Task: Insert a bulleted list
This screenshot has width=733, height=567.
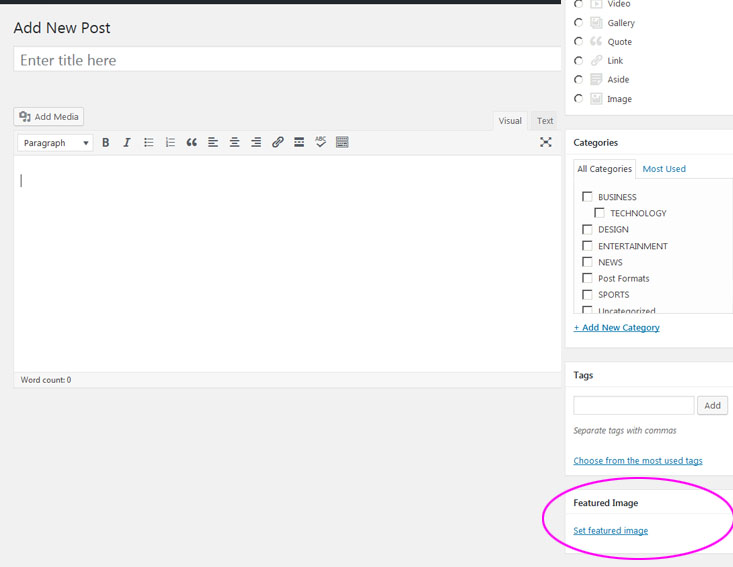Action: pyautogui.click(x=149, y=143)
